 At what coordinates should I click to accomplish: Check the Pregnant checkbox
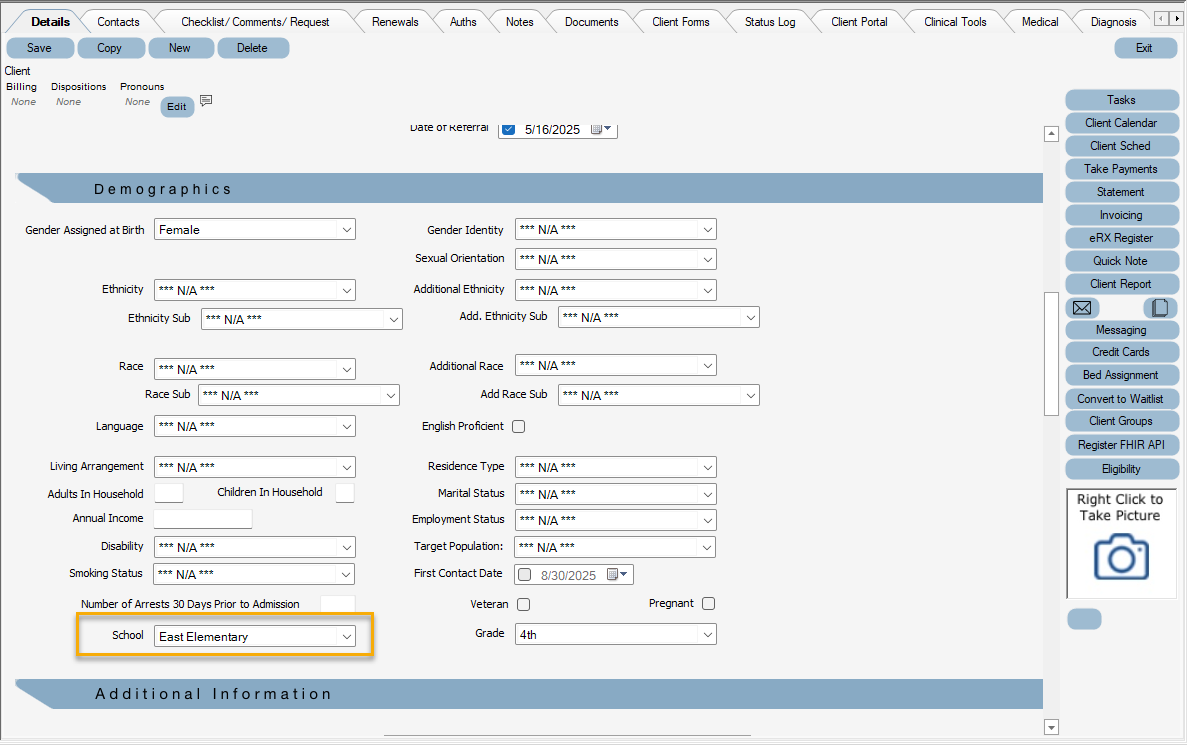point(708,603)
